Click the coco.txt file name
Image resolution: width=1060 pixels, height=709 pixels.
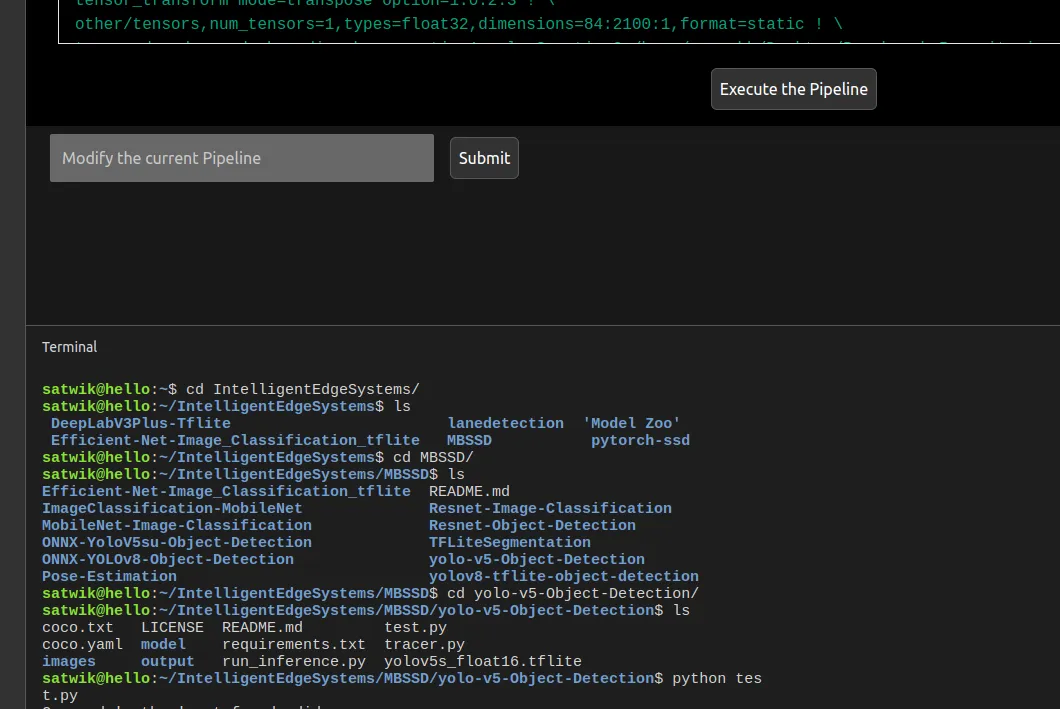point(78,627)
